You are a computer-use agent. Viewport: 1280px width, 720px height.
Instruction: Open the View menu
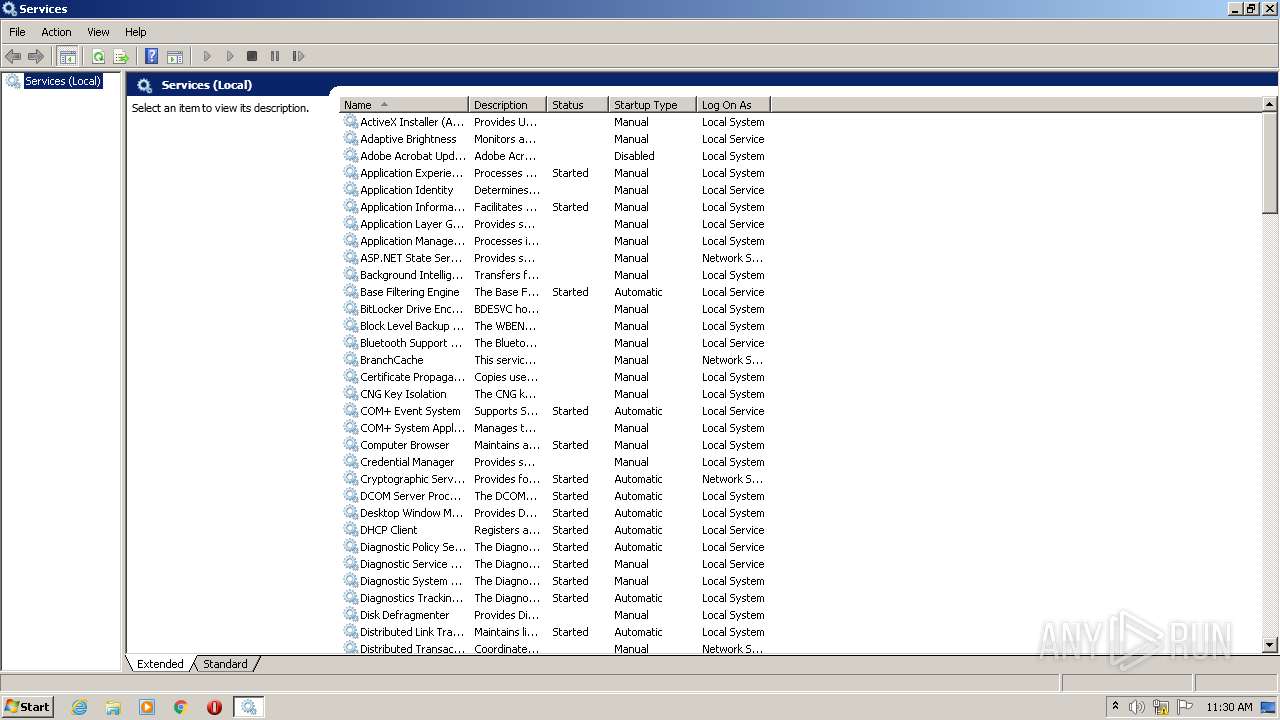[x=98, y=32]
